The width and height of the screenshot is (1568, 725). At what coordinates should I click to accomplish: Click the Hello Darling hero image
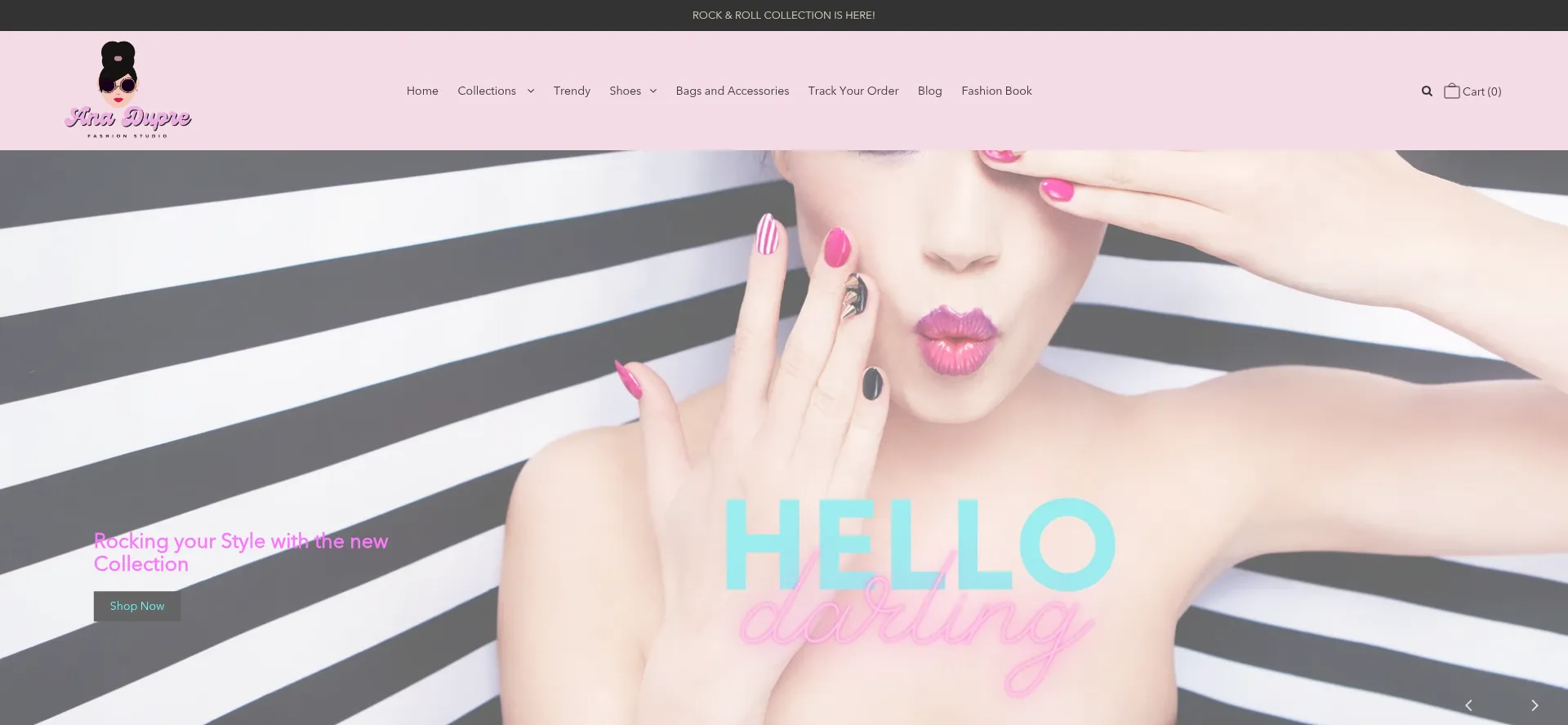(784, 438)
